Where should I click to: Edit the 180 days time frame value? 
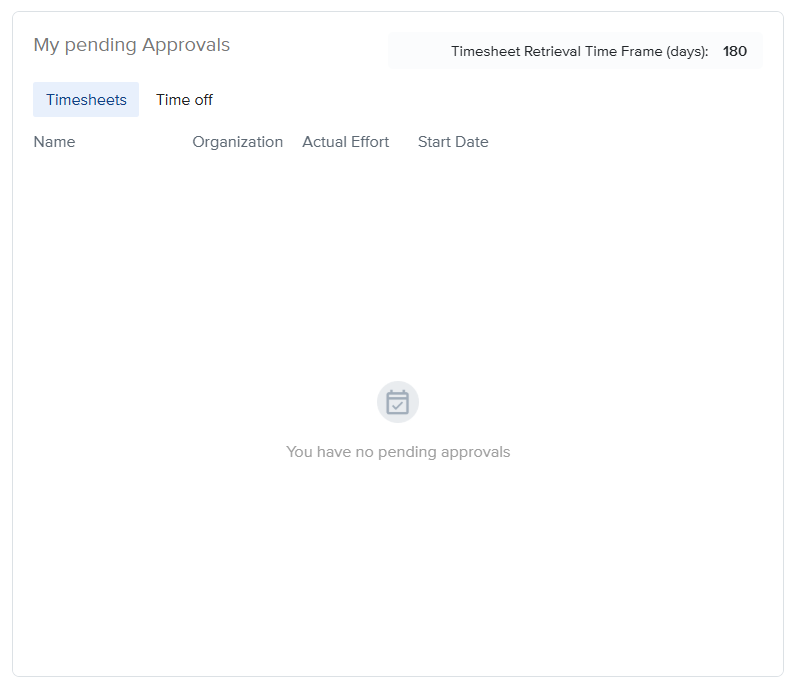tap(735, 51)
